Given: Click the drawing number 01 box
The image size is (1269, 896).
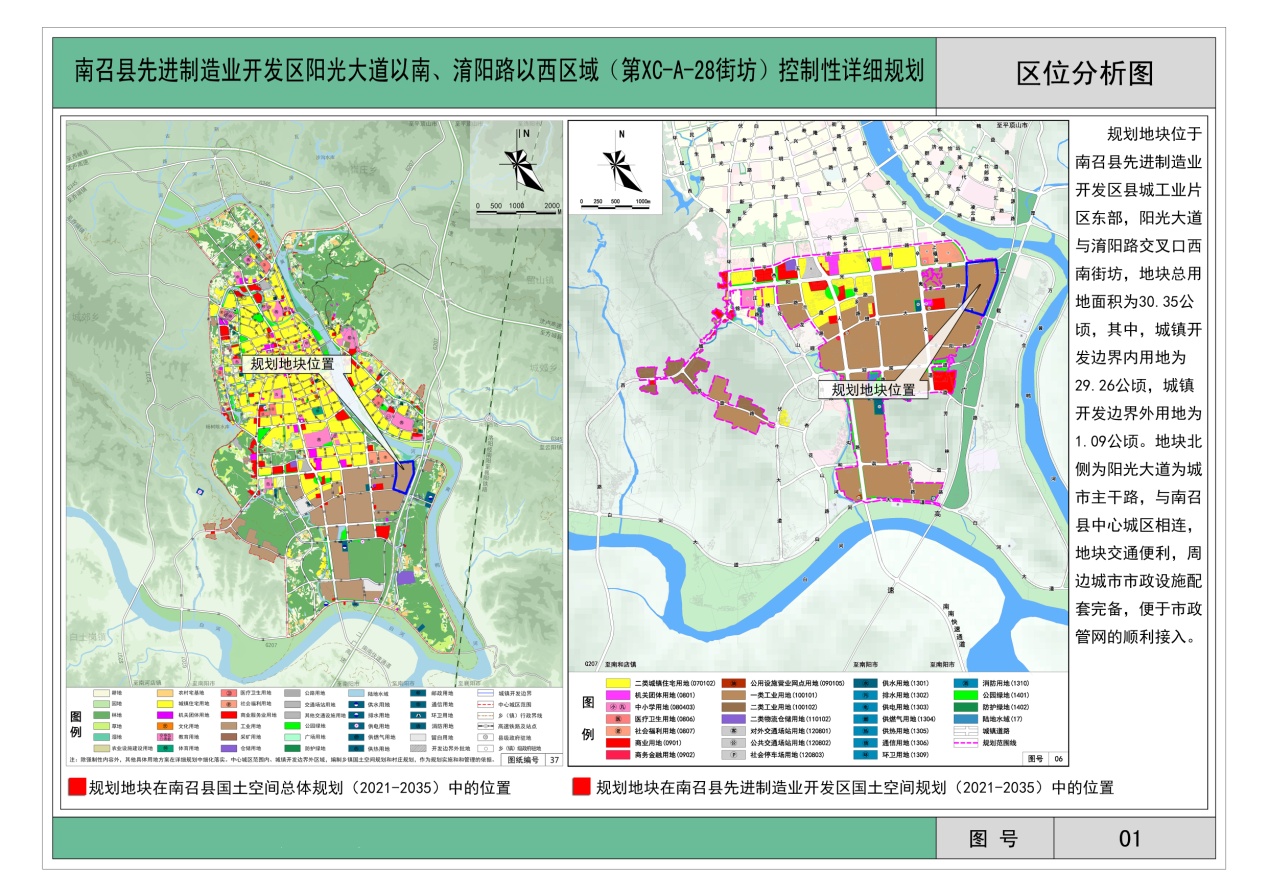Looking at the screenshot, I should coord(1129,839).
